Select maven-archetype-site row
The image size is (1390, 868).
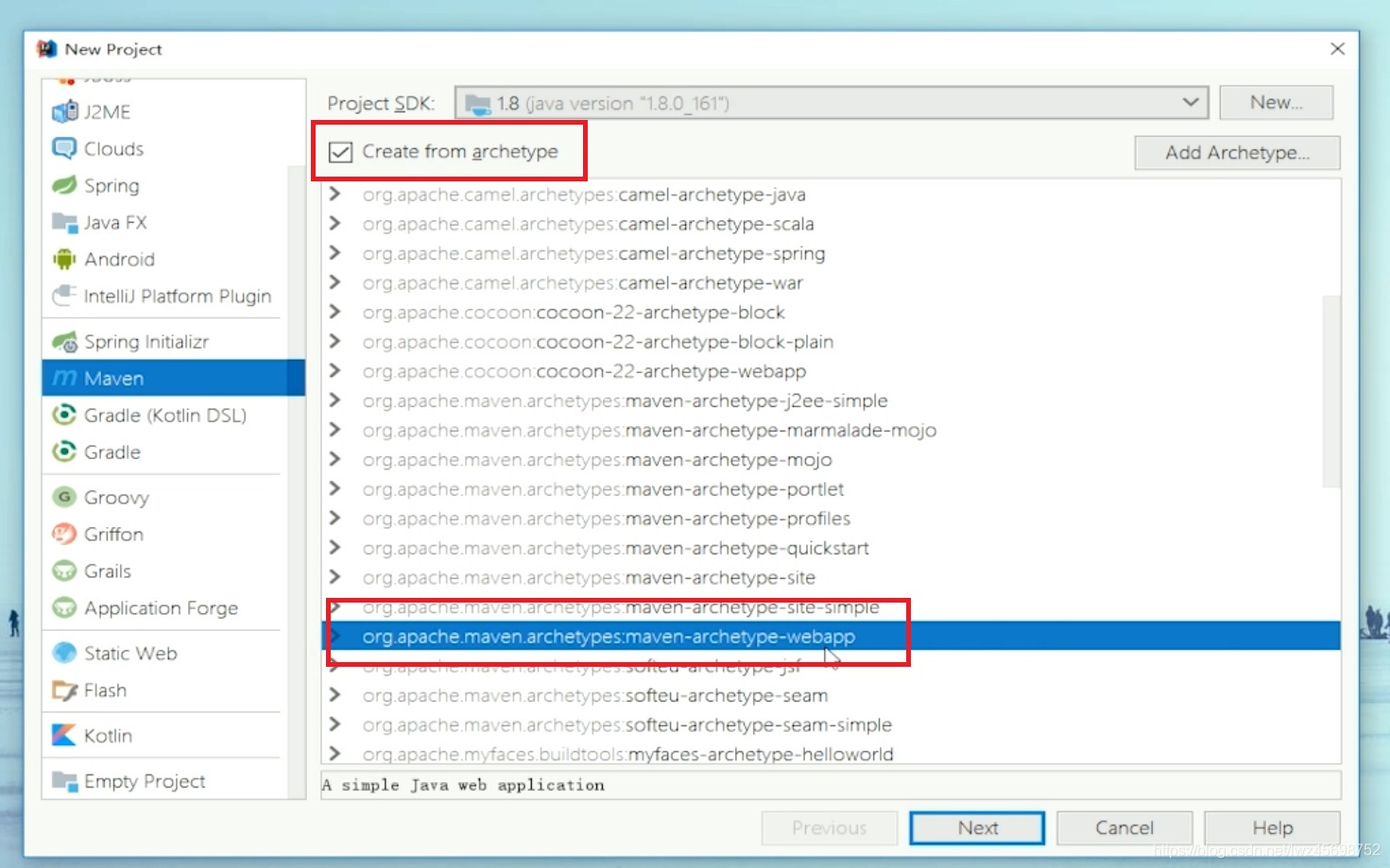831,577
